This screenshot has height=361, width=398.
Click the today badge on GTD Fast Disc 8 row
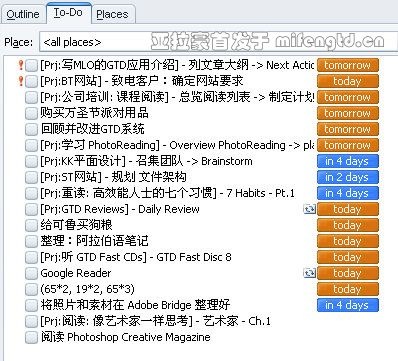click(x=348, y=257)
